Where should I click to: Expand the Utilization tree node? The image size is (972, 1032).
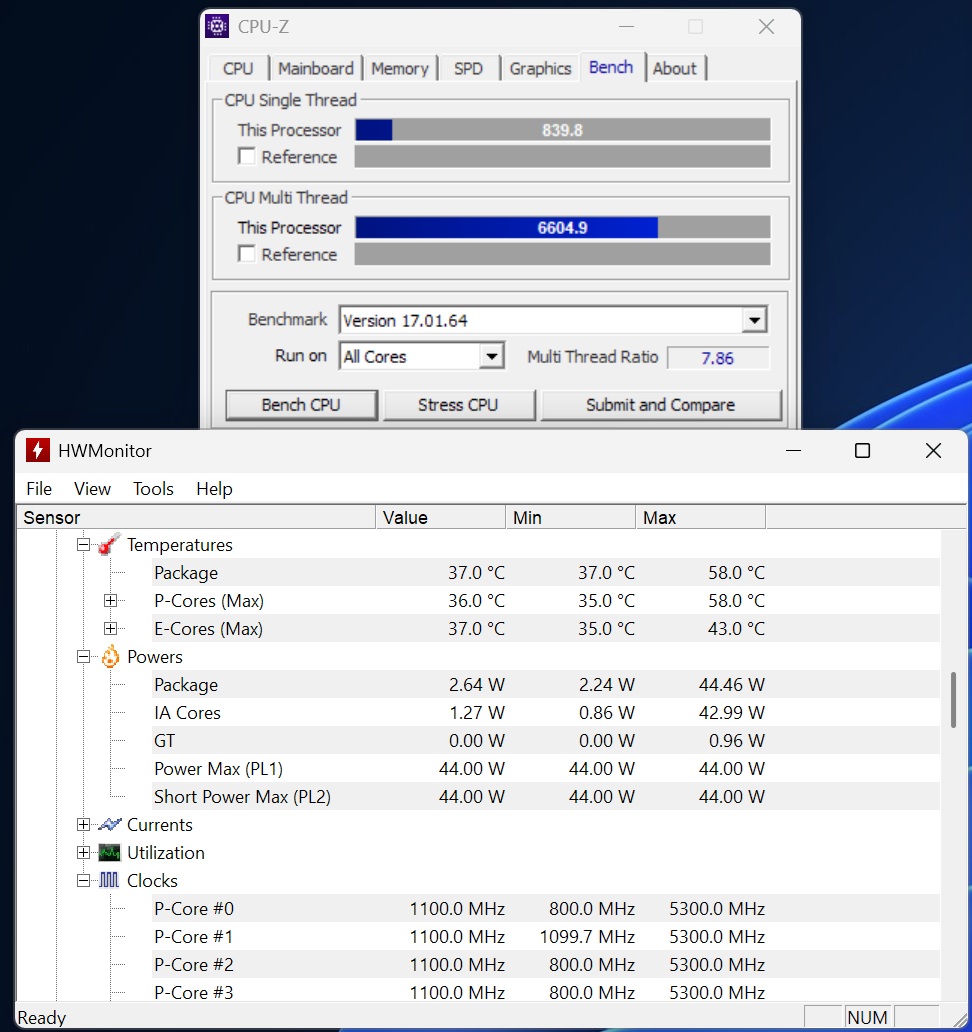83,852
